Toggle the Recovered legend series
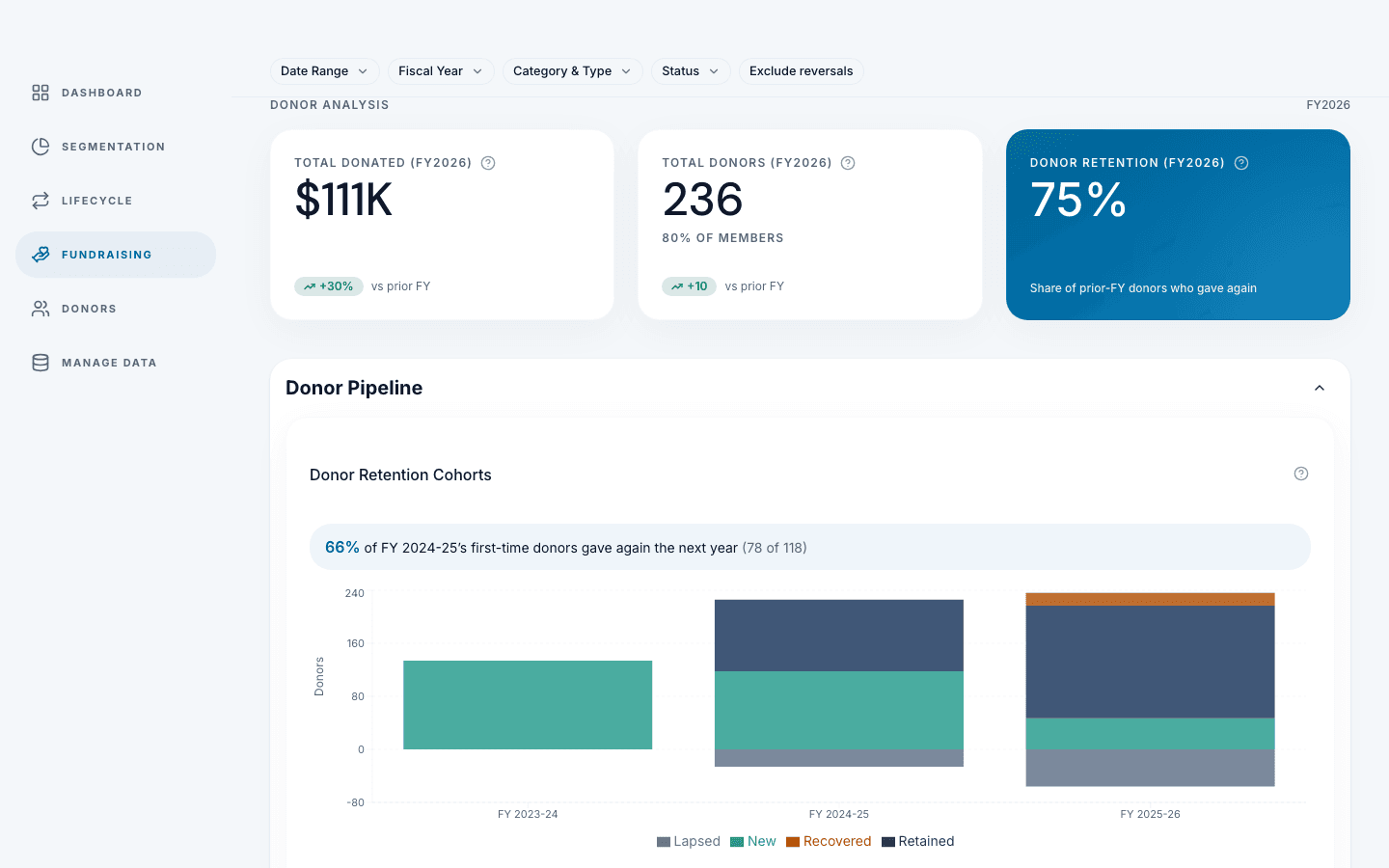 (829, 841)
